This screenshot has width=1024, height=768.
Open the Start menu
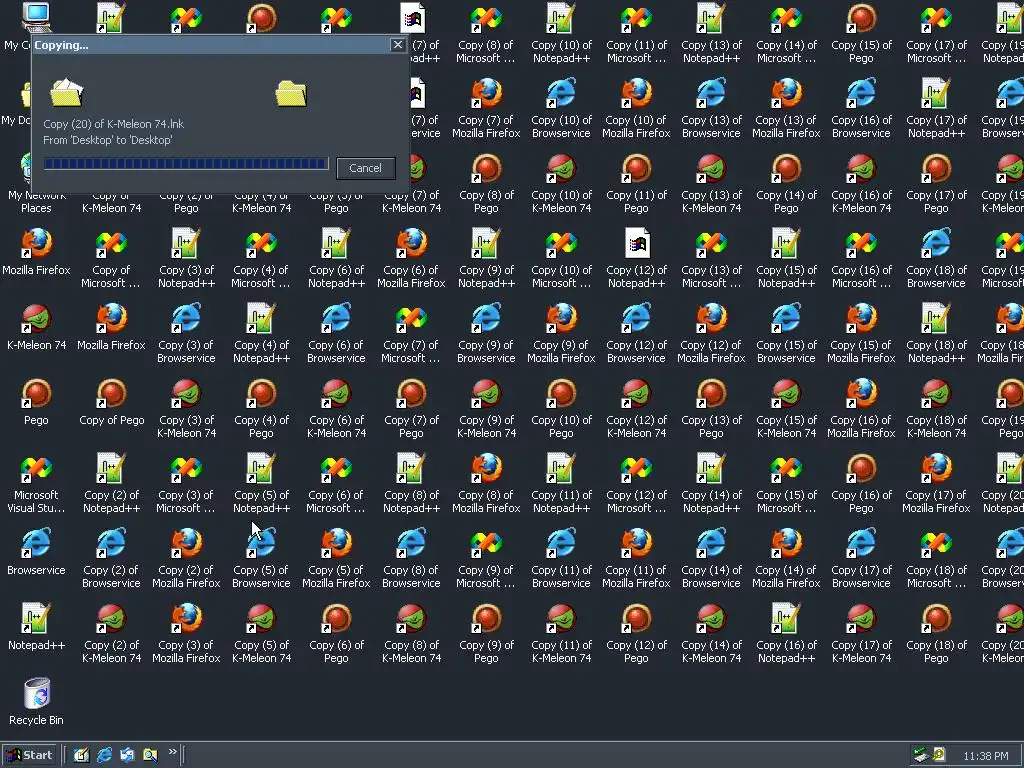click(29, 755)
